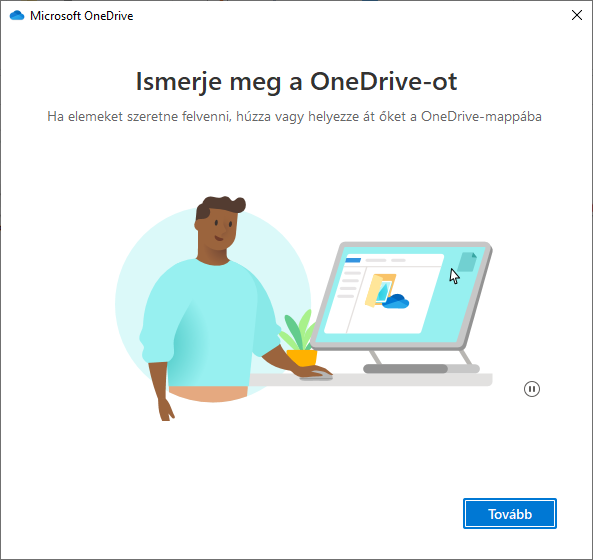593x560 pixels.
Task: Click the mouse pointer arrow in the illustration
Action: pos(454,276)
